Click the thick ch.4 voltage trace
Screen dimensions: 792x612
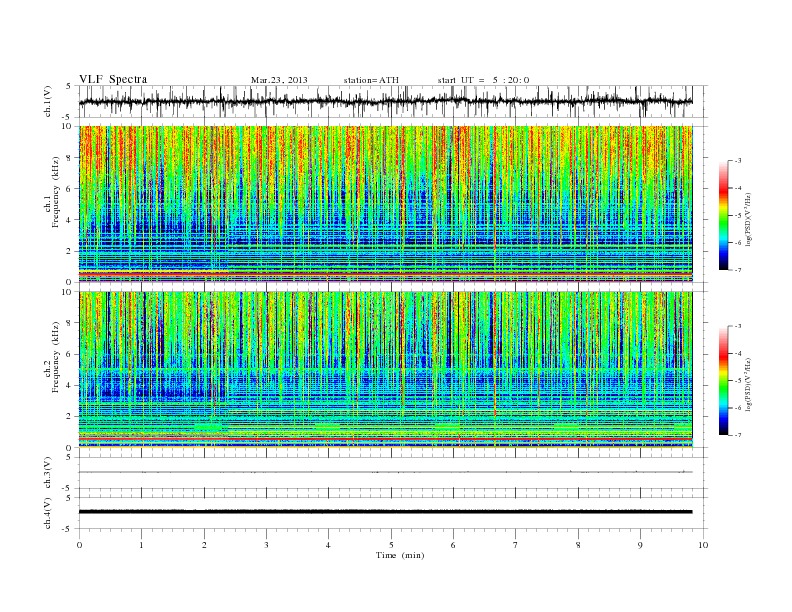385,512
